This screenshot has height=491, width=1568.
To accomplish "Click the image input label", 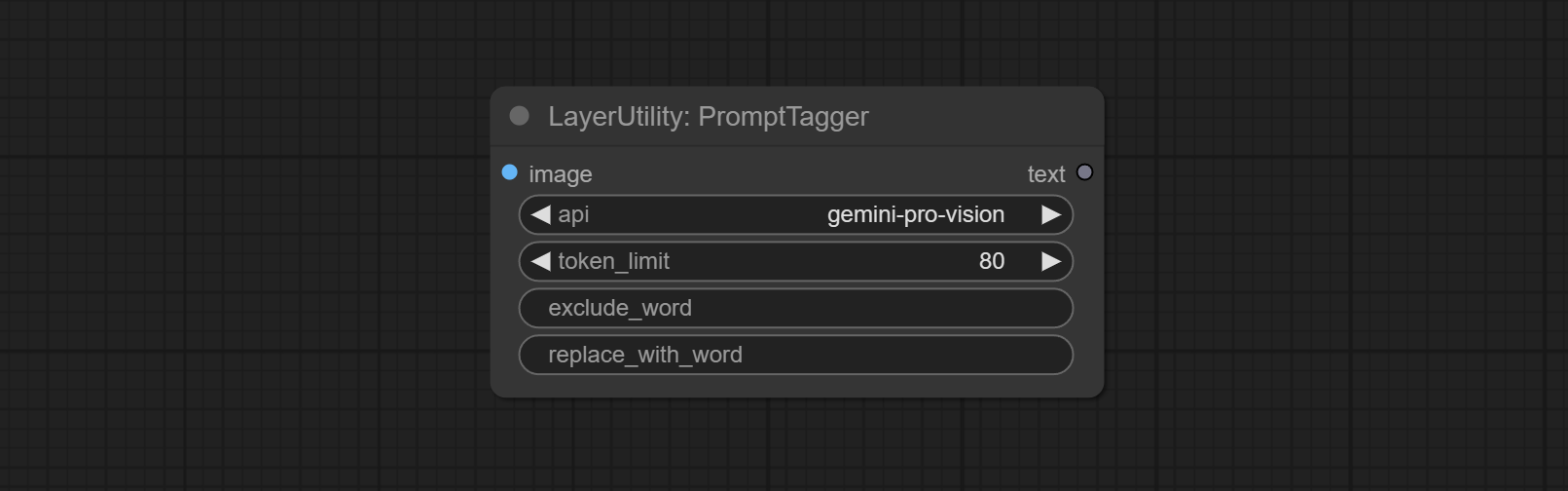I will 560,174.
